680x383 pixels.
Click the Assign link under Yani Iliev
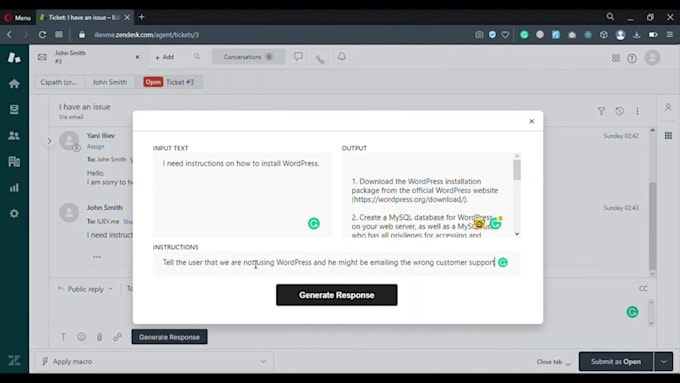(95, 147)
